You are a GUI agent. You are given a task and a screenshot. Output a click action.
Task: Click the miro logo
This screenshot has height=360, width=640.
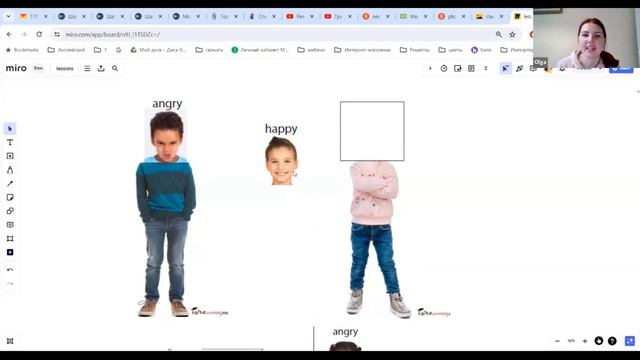(16, 68)
